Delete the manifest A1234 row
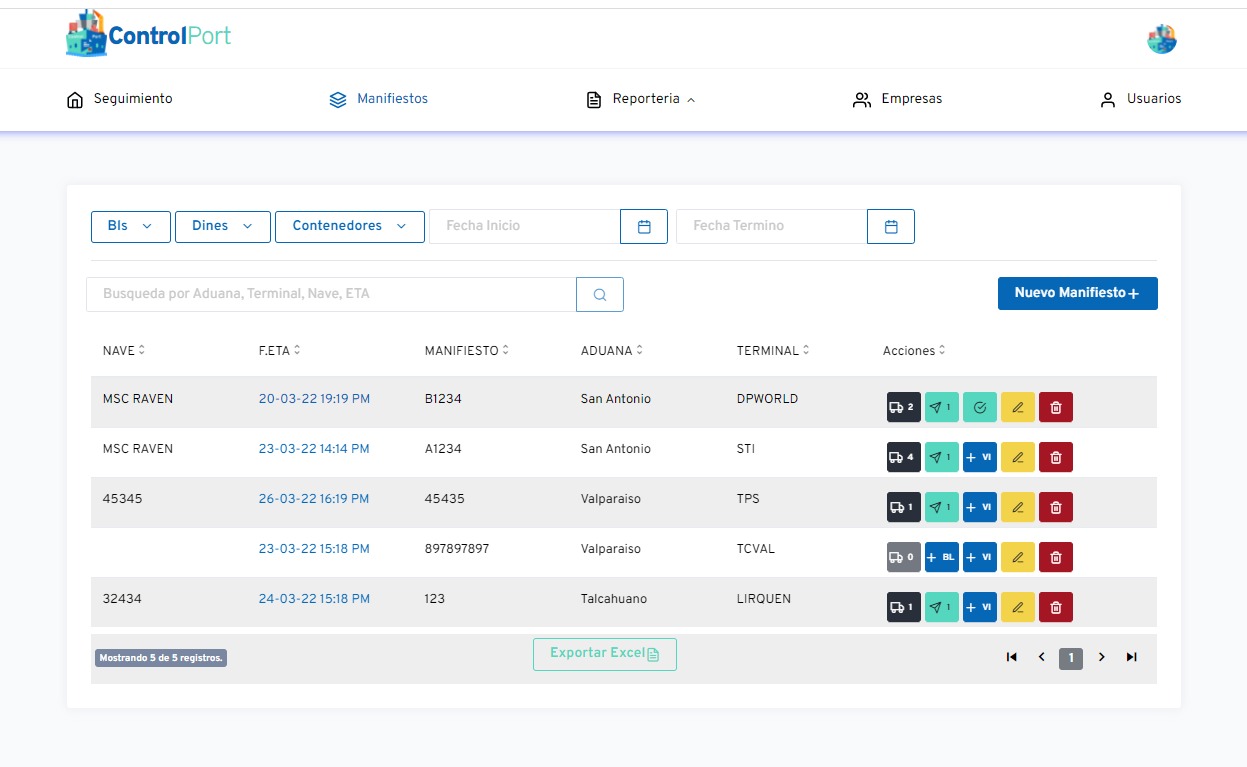This screenshot has width=1247, height=767. 1056,457
